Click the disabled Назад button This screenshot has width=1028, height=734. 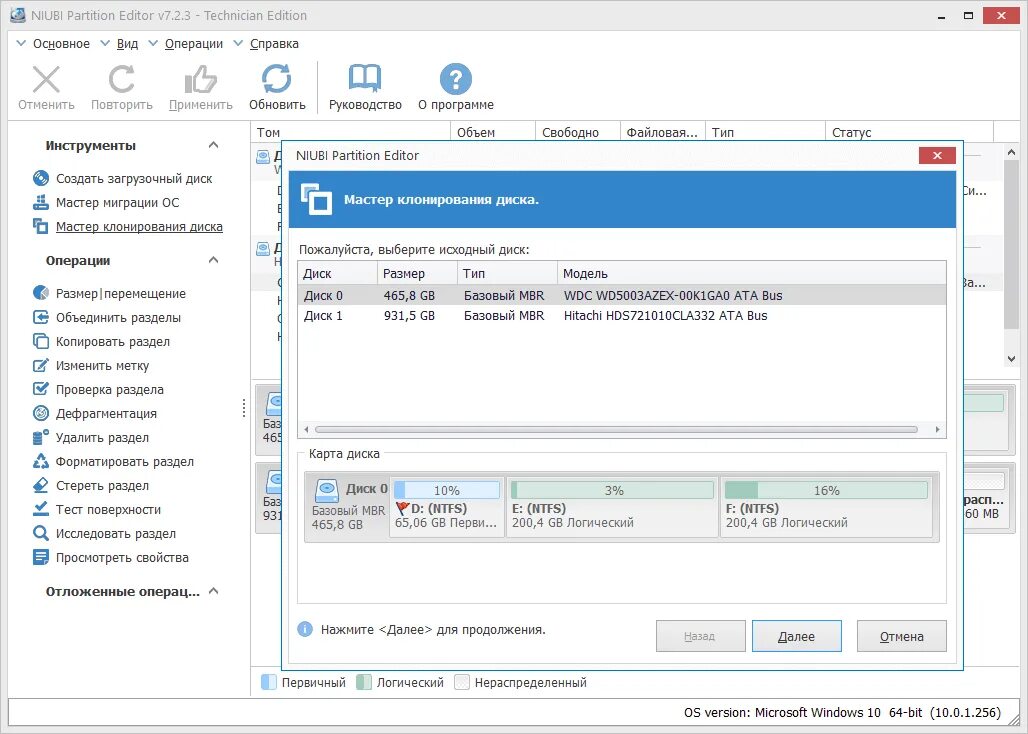(700, 636)
